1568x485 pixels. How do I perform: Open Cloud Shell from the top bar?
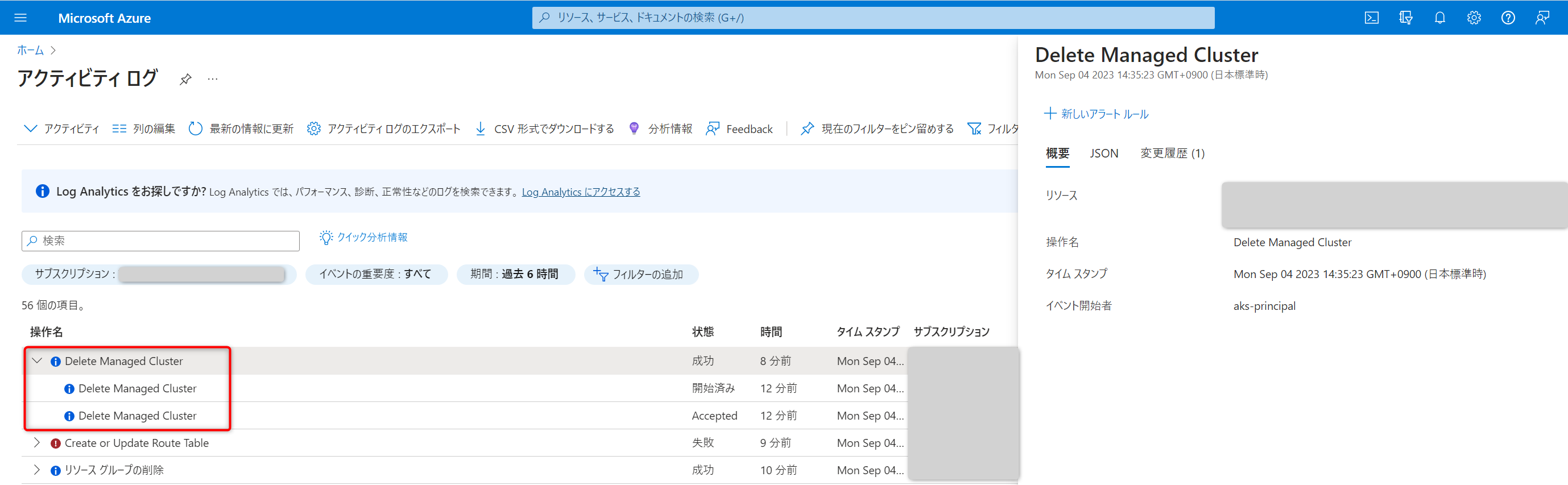1371,18
